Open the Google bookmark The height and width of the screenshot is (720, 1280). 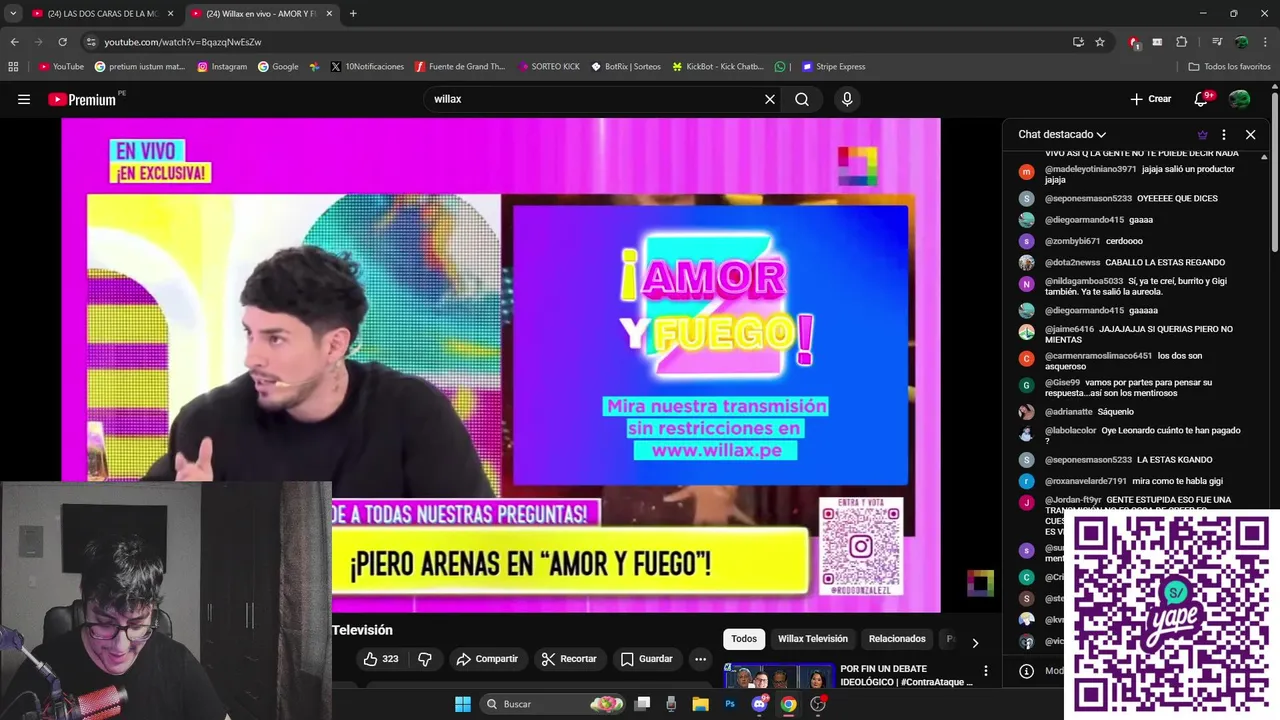pyautogui.click(x=278, y=67)
